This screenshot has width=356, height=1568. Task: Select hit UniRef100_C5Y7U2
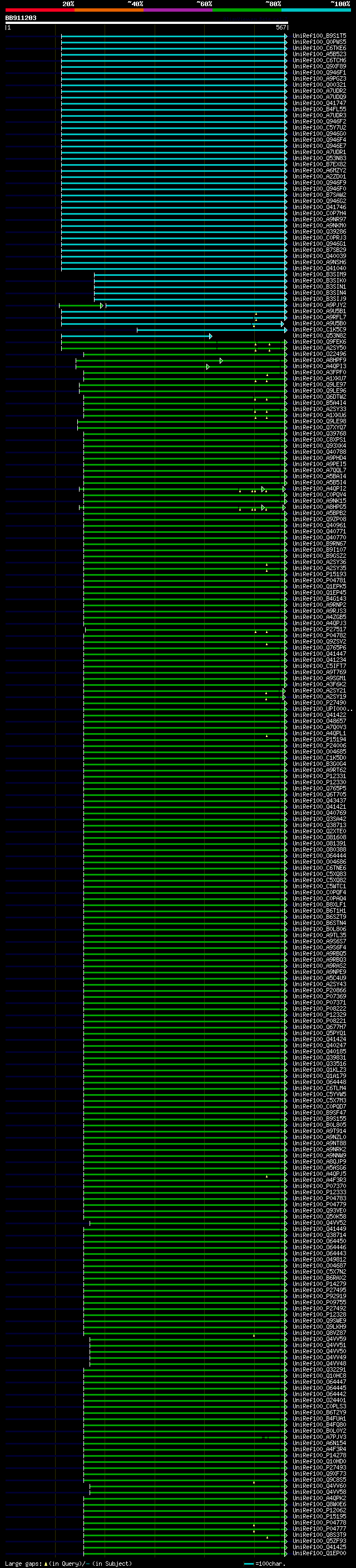coord(319,128)
